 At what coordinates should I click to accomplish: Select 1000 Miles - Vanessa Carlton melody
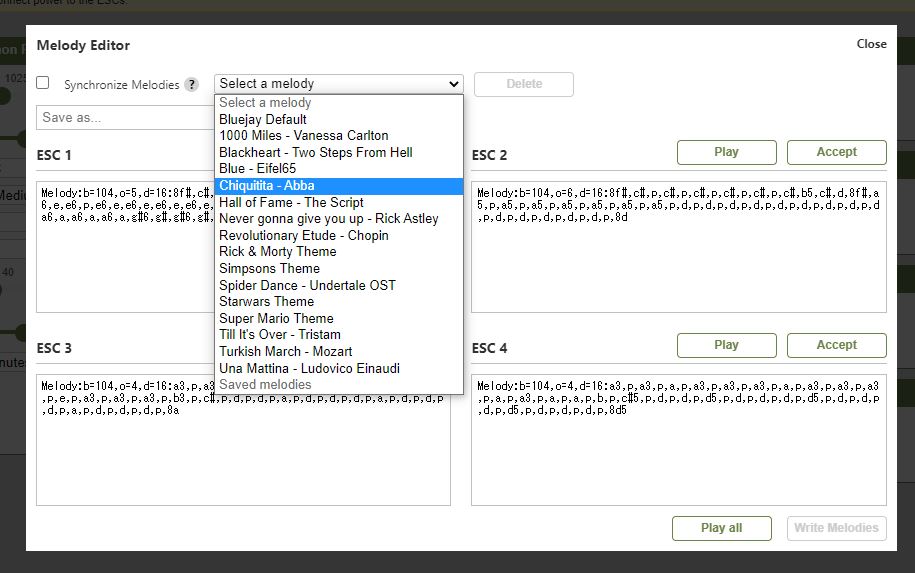click(x=339, y=136)
